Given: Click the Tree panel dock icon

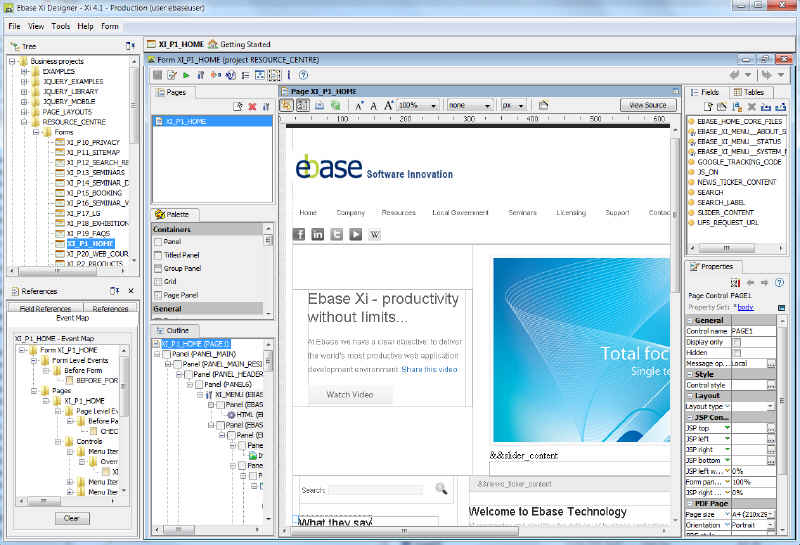Looking at the screenshot, I should point(130,45).
